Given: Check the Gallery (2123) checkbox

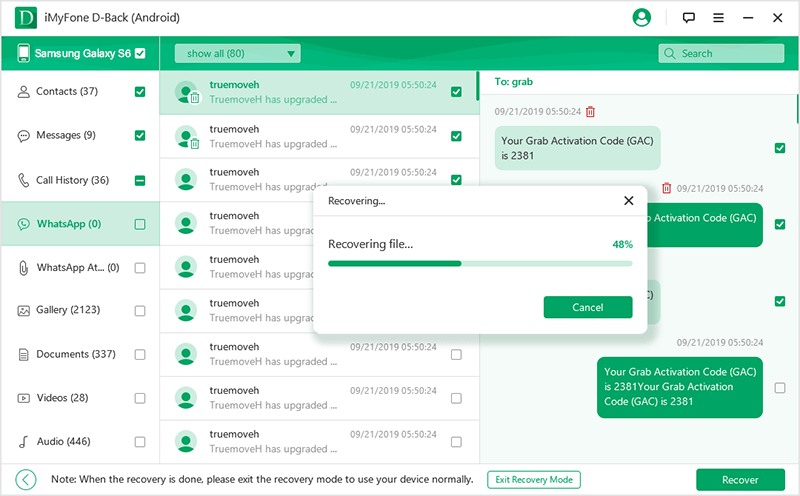Looking at the screenshot, I should (x=140, y=311).
